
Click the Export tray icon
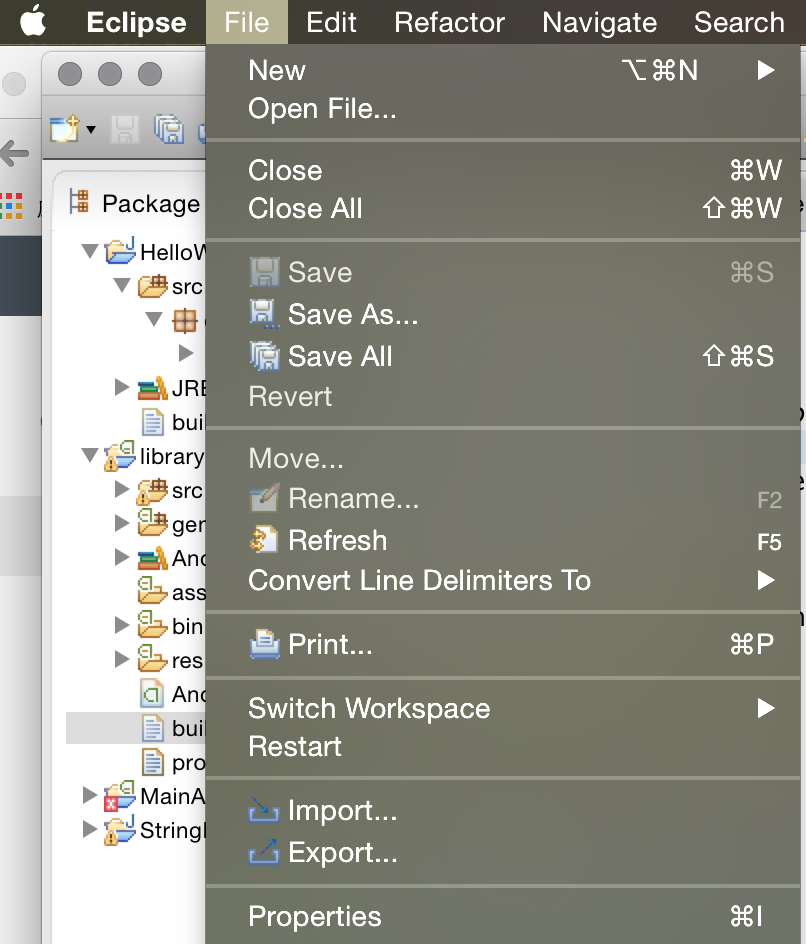(x=264, y=852)
